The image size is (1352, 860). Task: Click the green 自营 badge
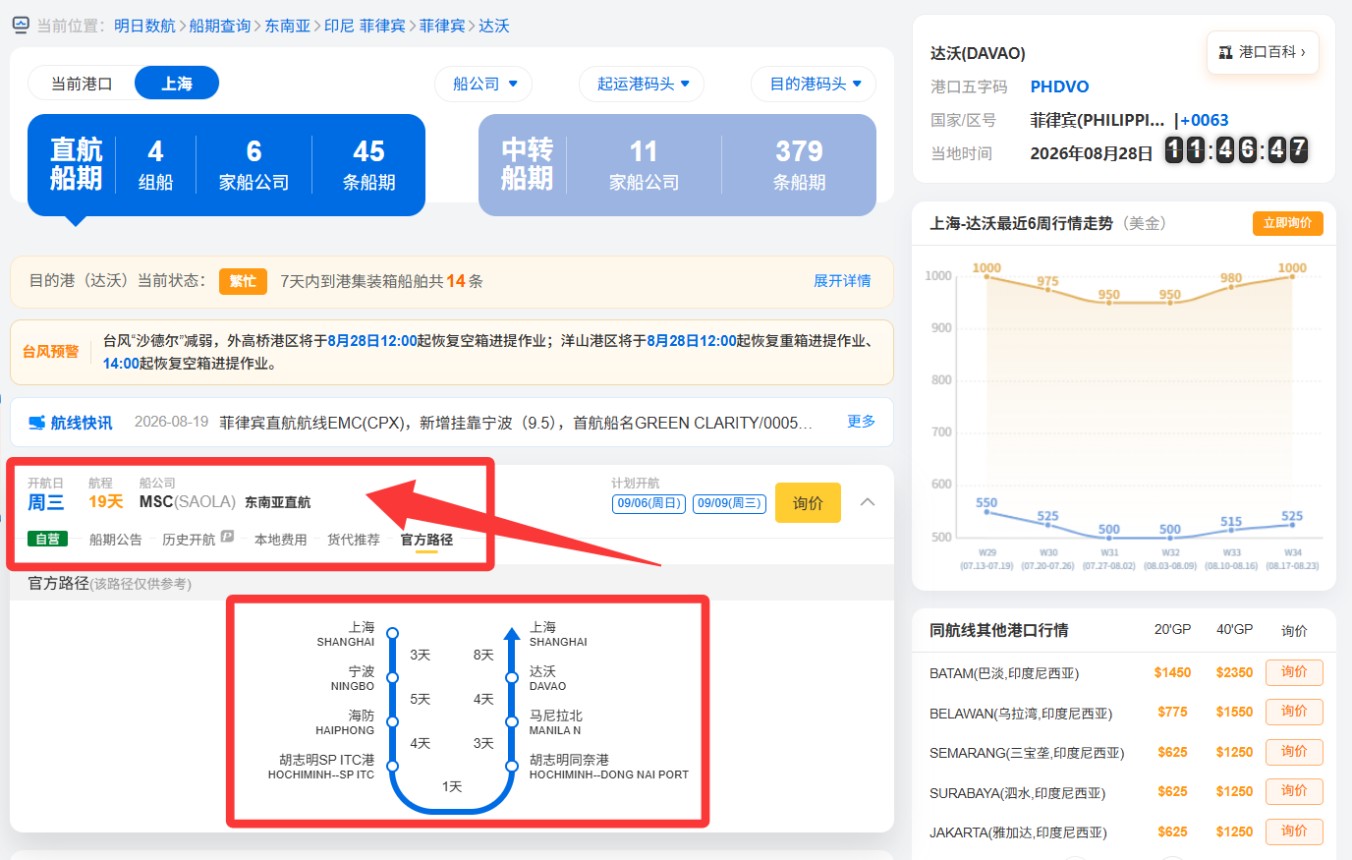coord(47,539)
